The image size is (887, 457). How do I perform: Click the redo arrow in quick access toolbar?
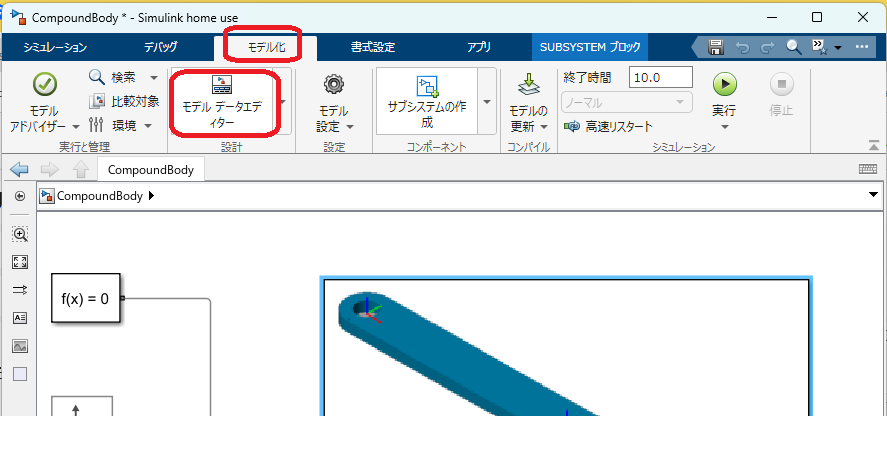(768, 48)
